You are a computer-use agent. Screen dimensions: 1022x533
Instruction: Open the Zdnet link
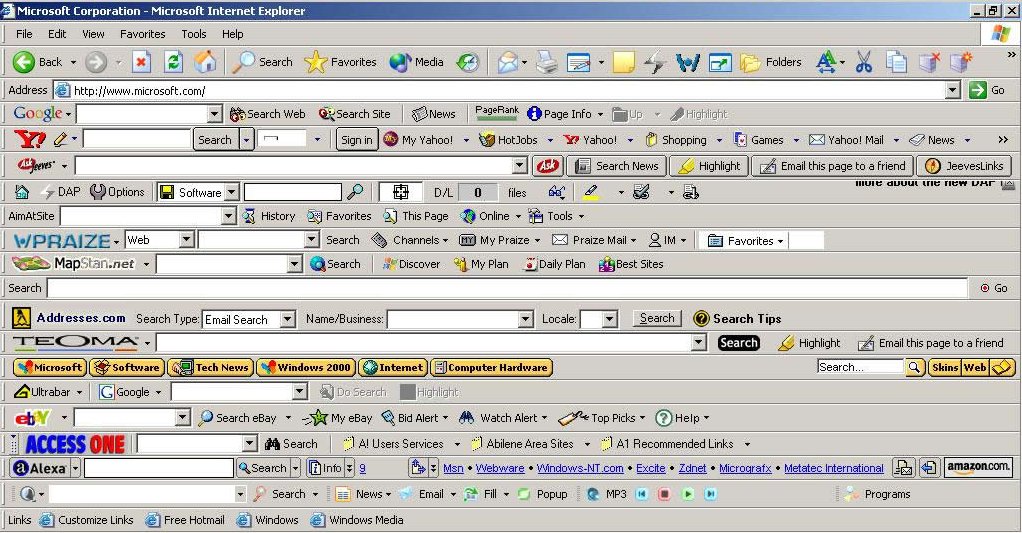692,468
